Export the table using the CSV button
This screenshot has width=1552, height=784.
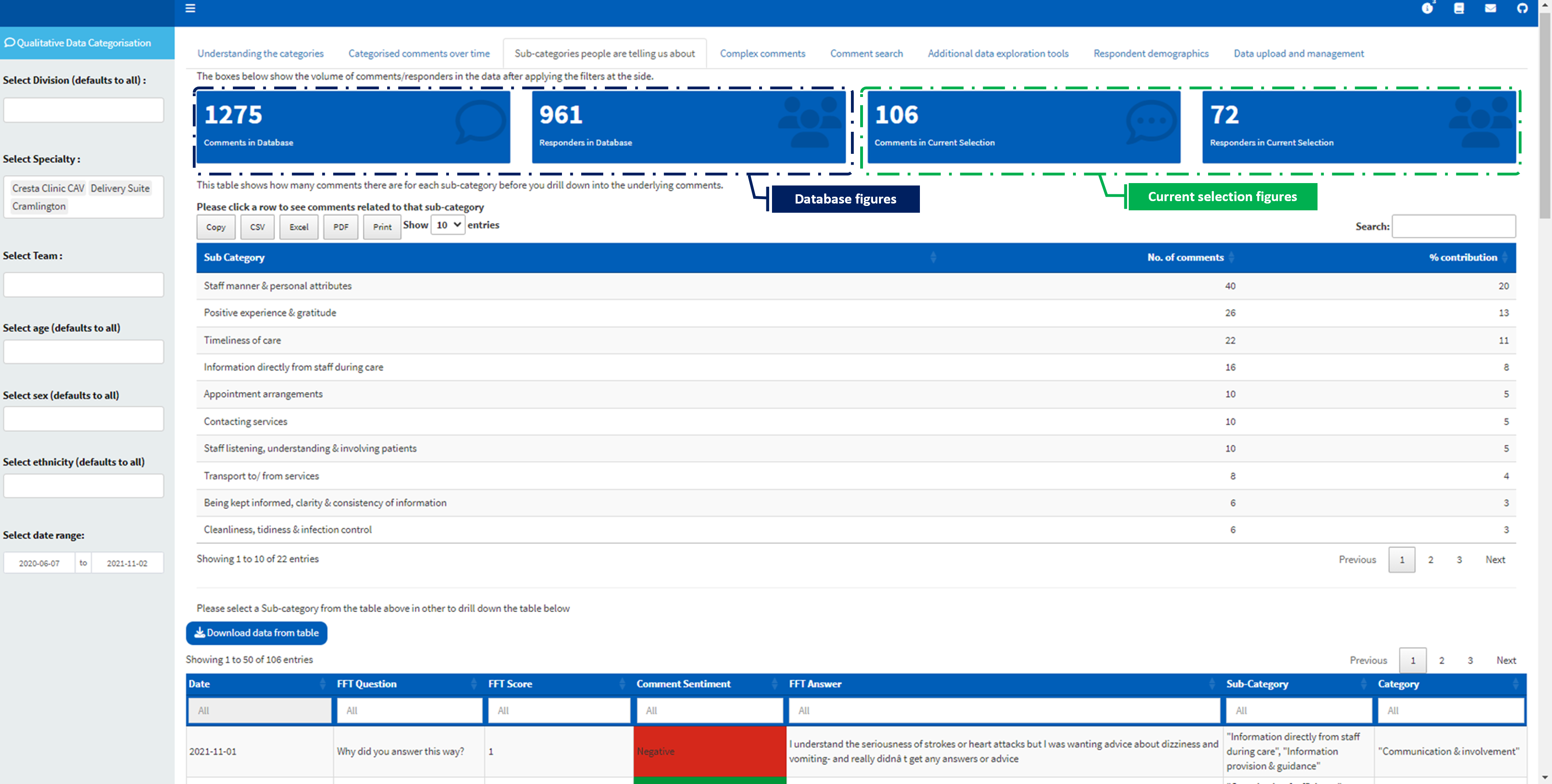tap(257, 227)
